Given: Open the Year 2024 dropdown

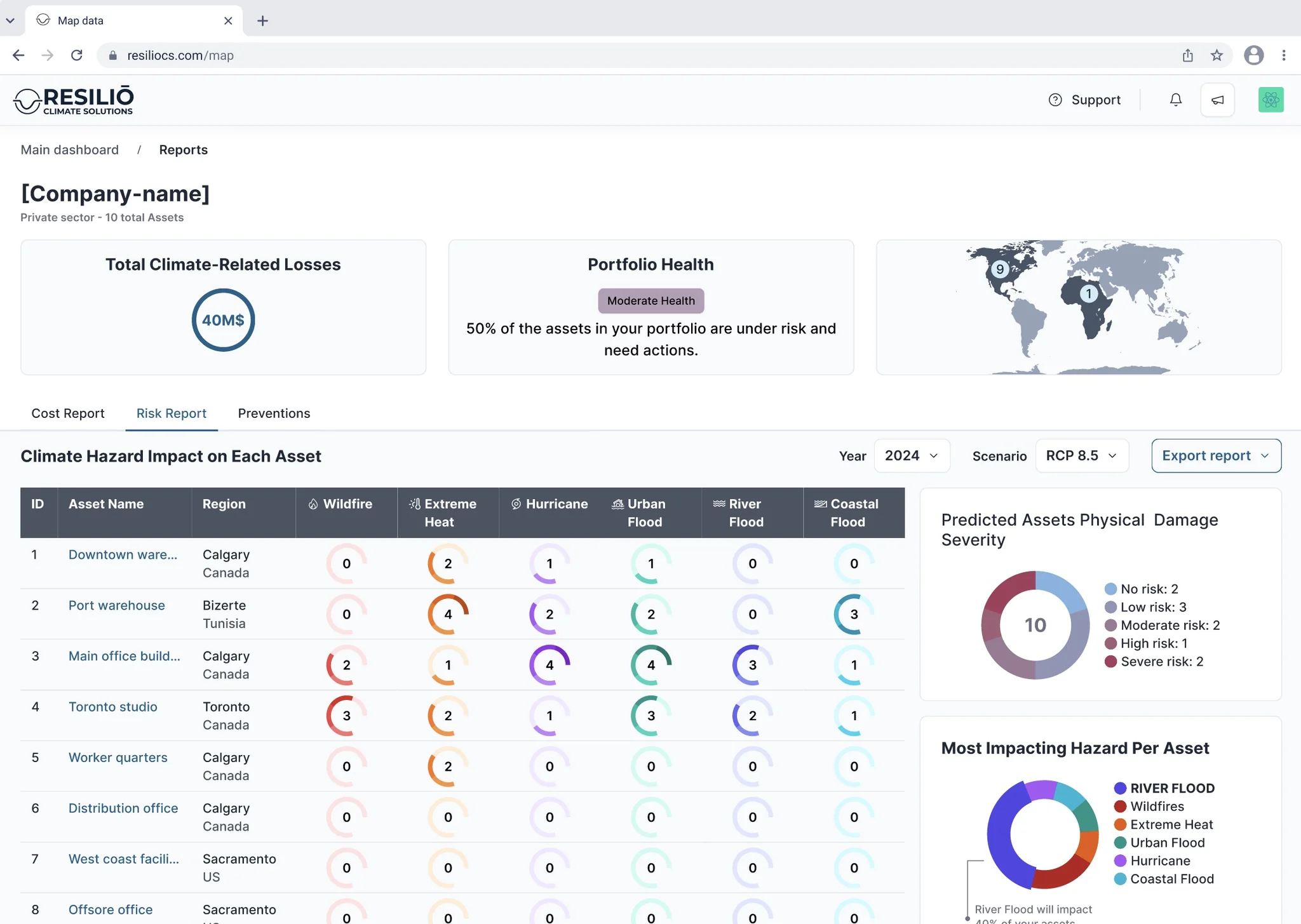Looking at the screenshot, I should point(912,455).
